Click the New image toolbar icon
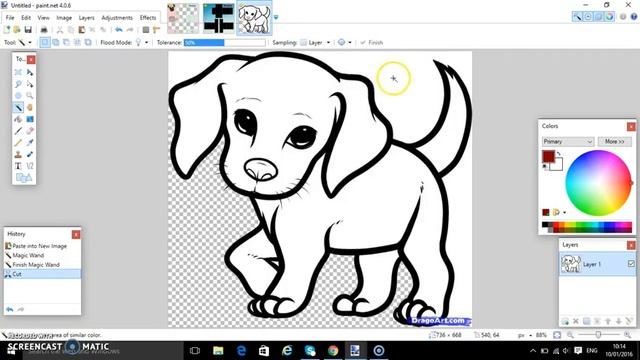The width and height of the screenshot is (640, 360). [x=7, y=29]
